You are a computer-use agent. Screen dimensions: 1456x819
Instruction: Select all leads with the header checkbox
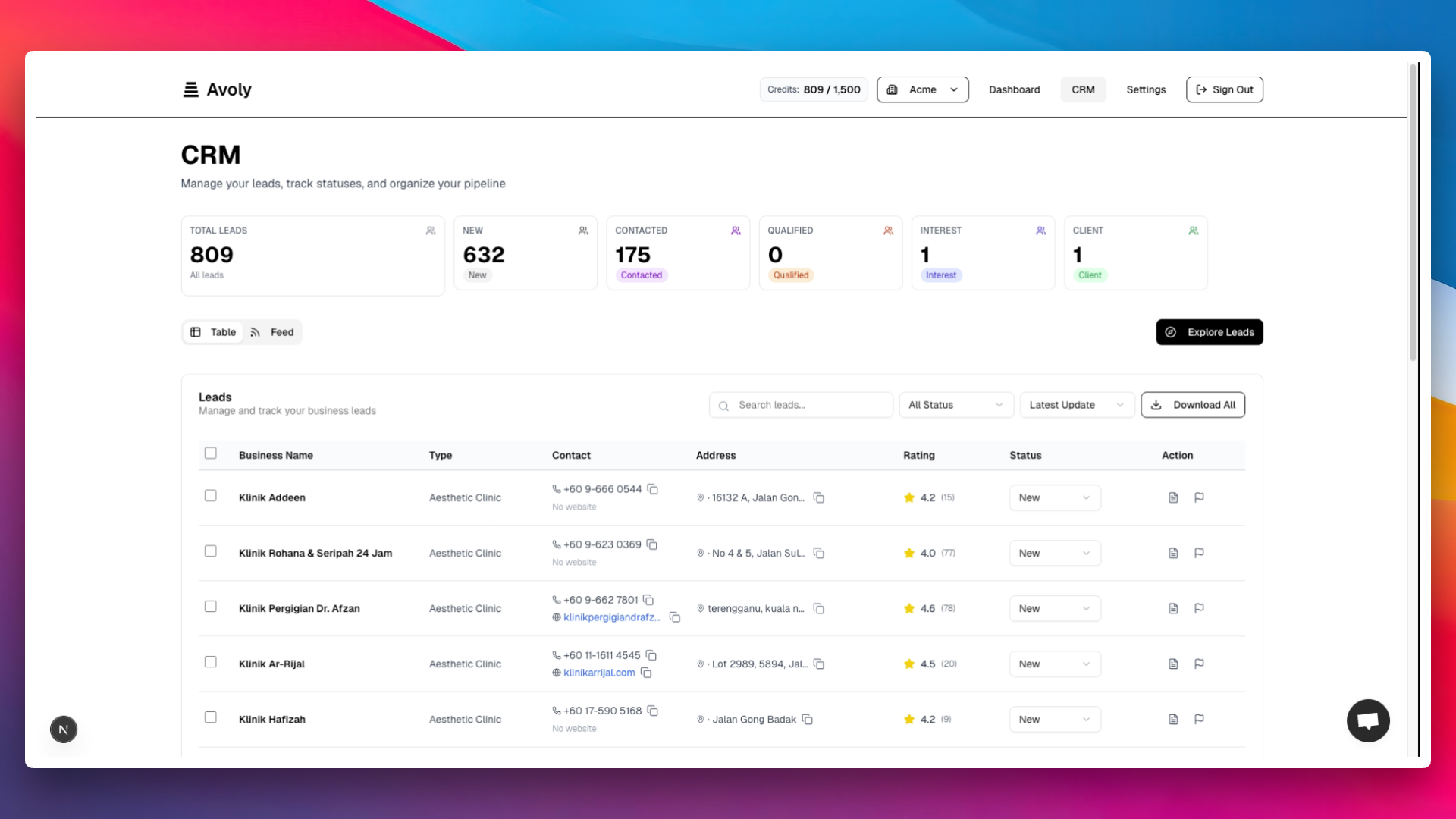click(211, 453)
